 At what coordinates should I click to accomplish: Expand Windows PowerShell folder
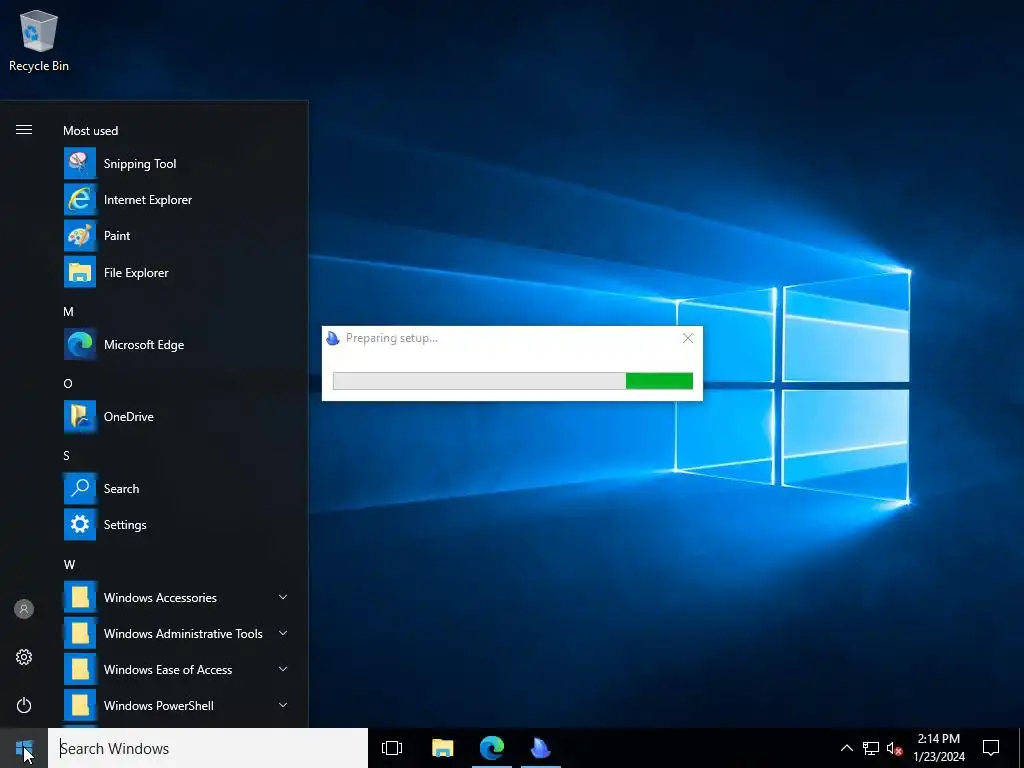click(283, 705)
